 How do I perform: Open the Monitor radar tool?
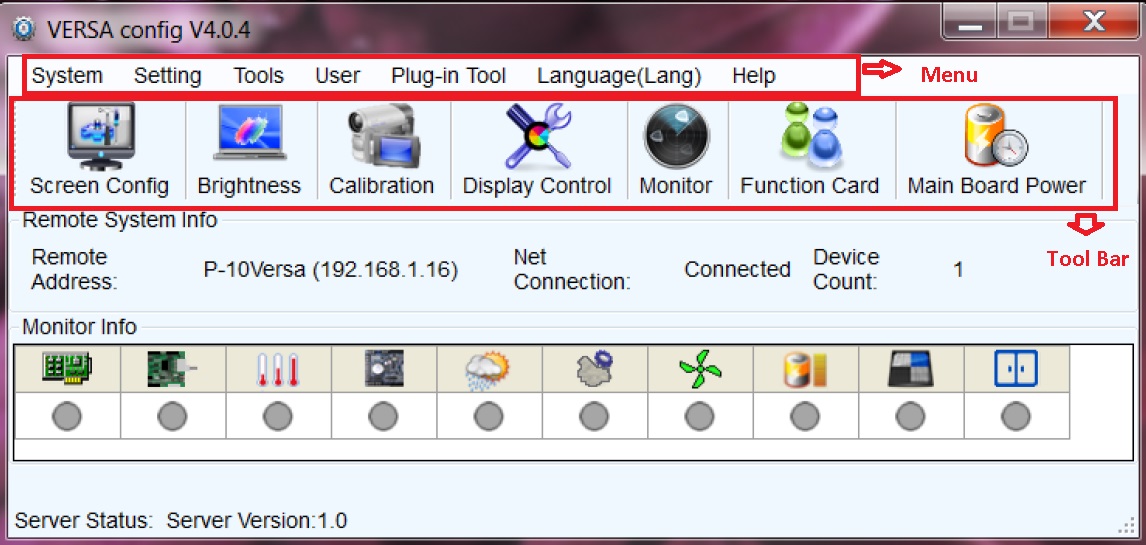(676, 151)
